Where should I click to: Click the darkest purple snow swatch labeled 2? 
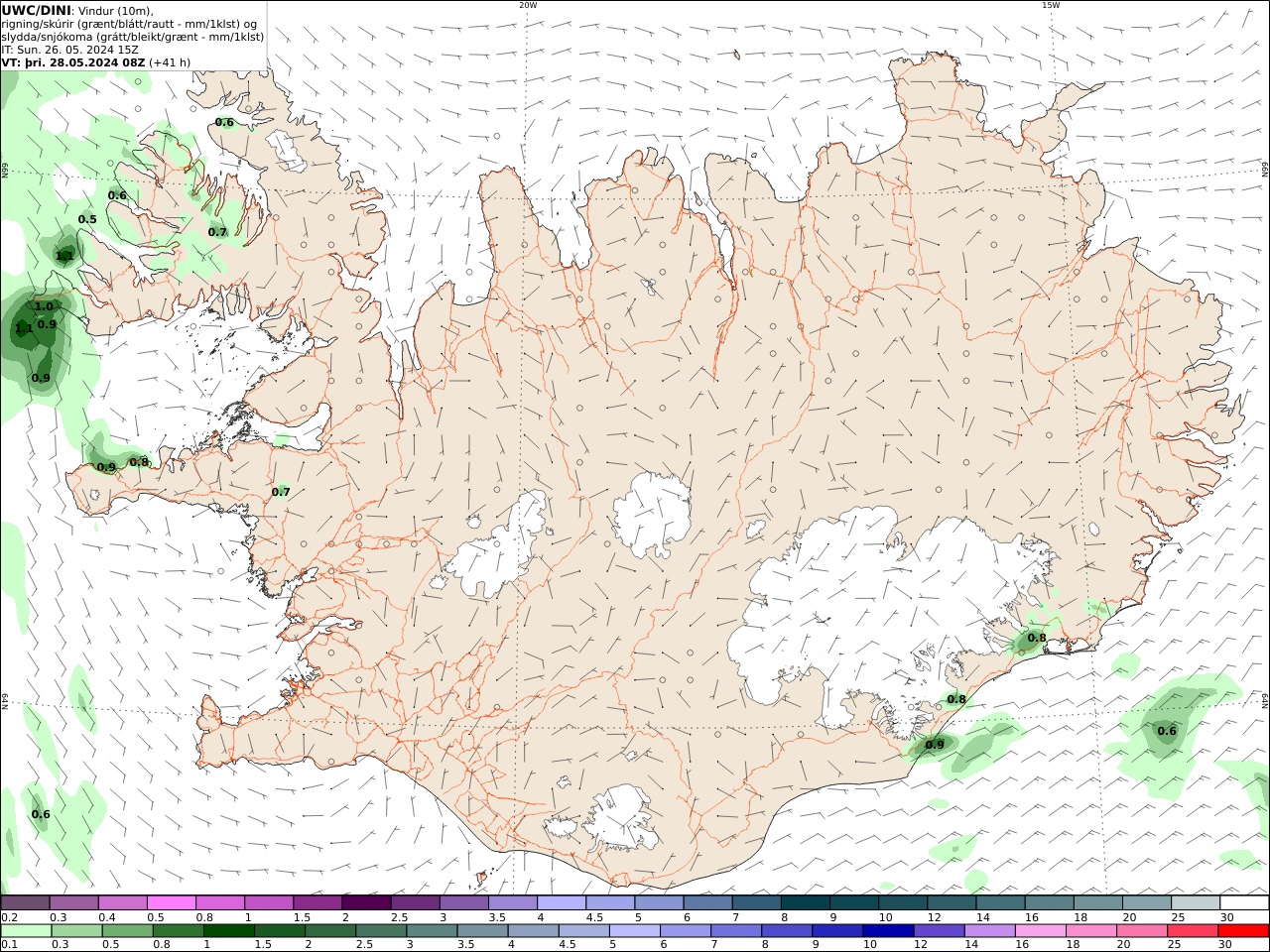coord(366,902)
